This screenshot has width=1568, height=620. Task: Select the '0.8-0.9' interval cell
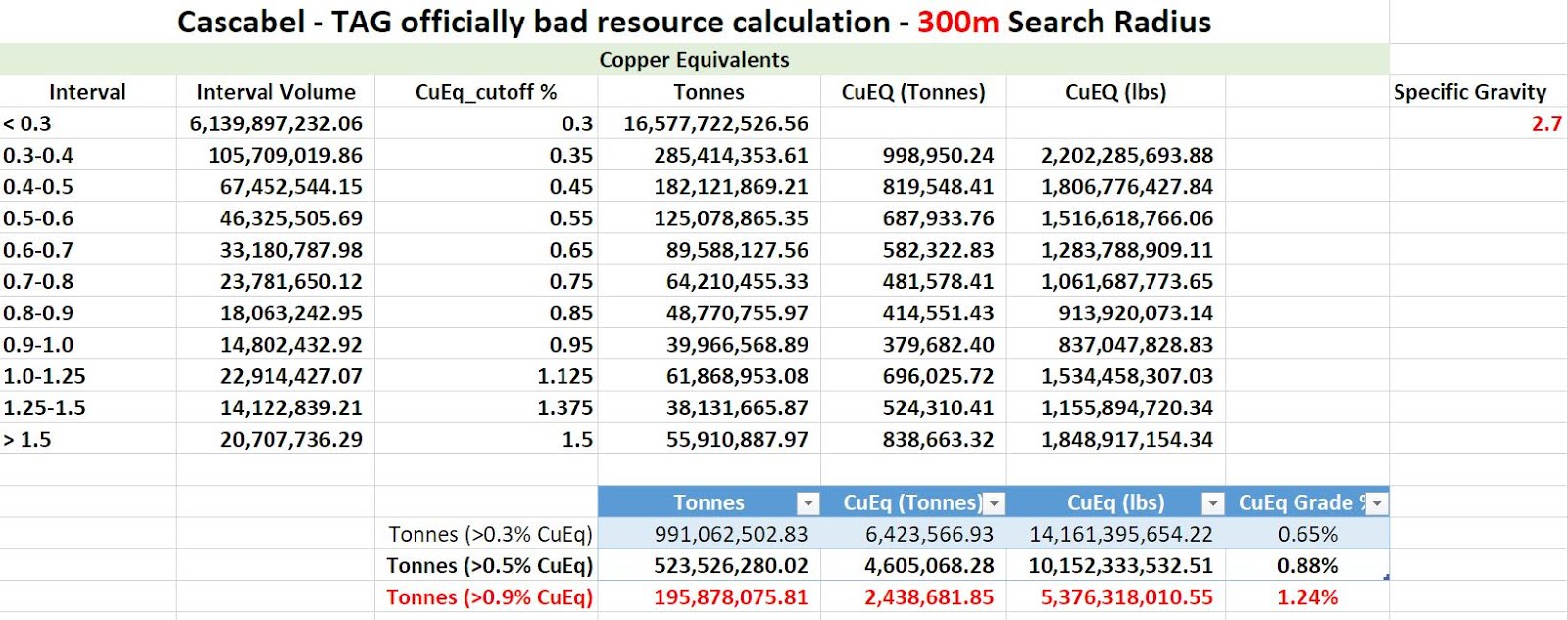click(x=88, y=312)
